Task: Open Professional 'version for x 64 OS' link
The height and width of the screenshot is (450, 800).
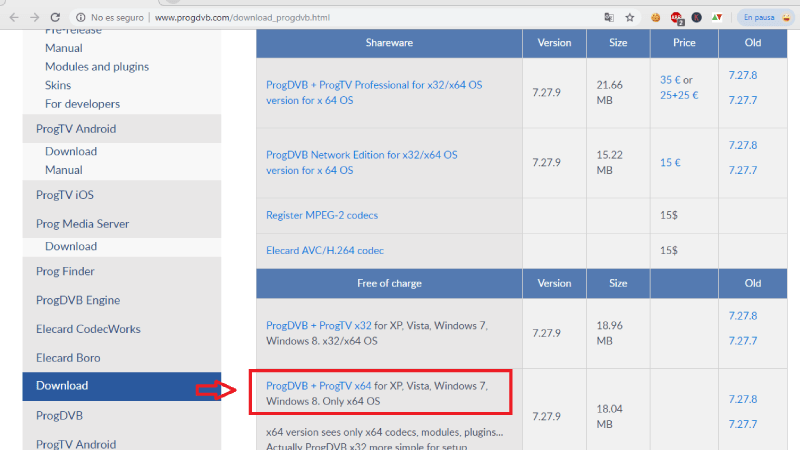Action: (x=310, y=100)
